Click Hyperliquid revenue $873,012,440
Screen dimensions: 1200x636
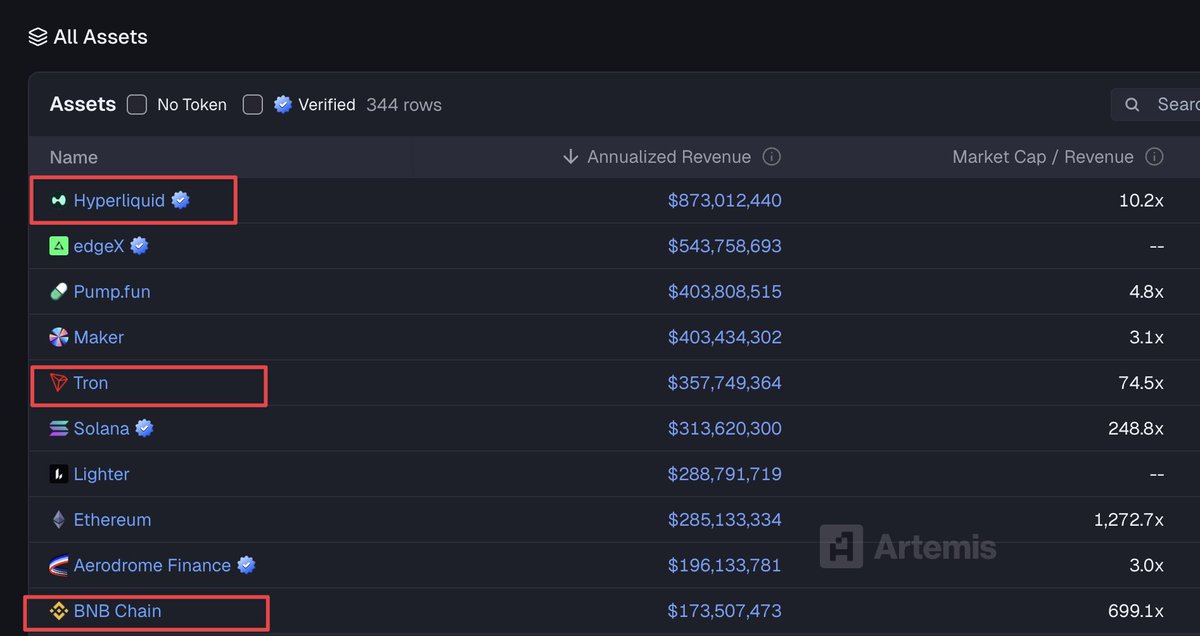tap(725, 201)
